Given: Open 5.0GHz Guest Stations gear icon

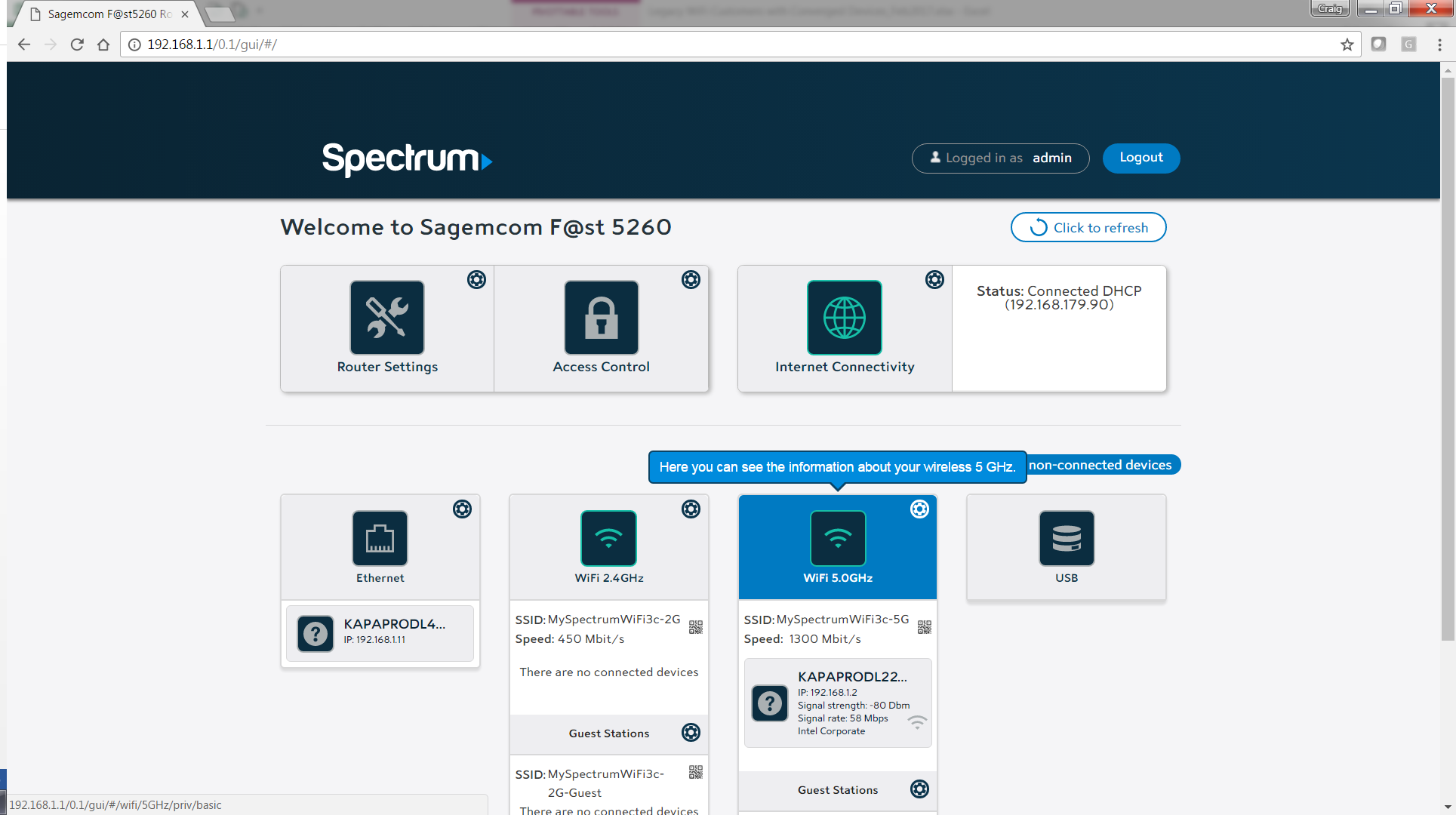Looking at the screenshot, I should click(x=919, y=789).
